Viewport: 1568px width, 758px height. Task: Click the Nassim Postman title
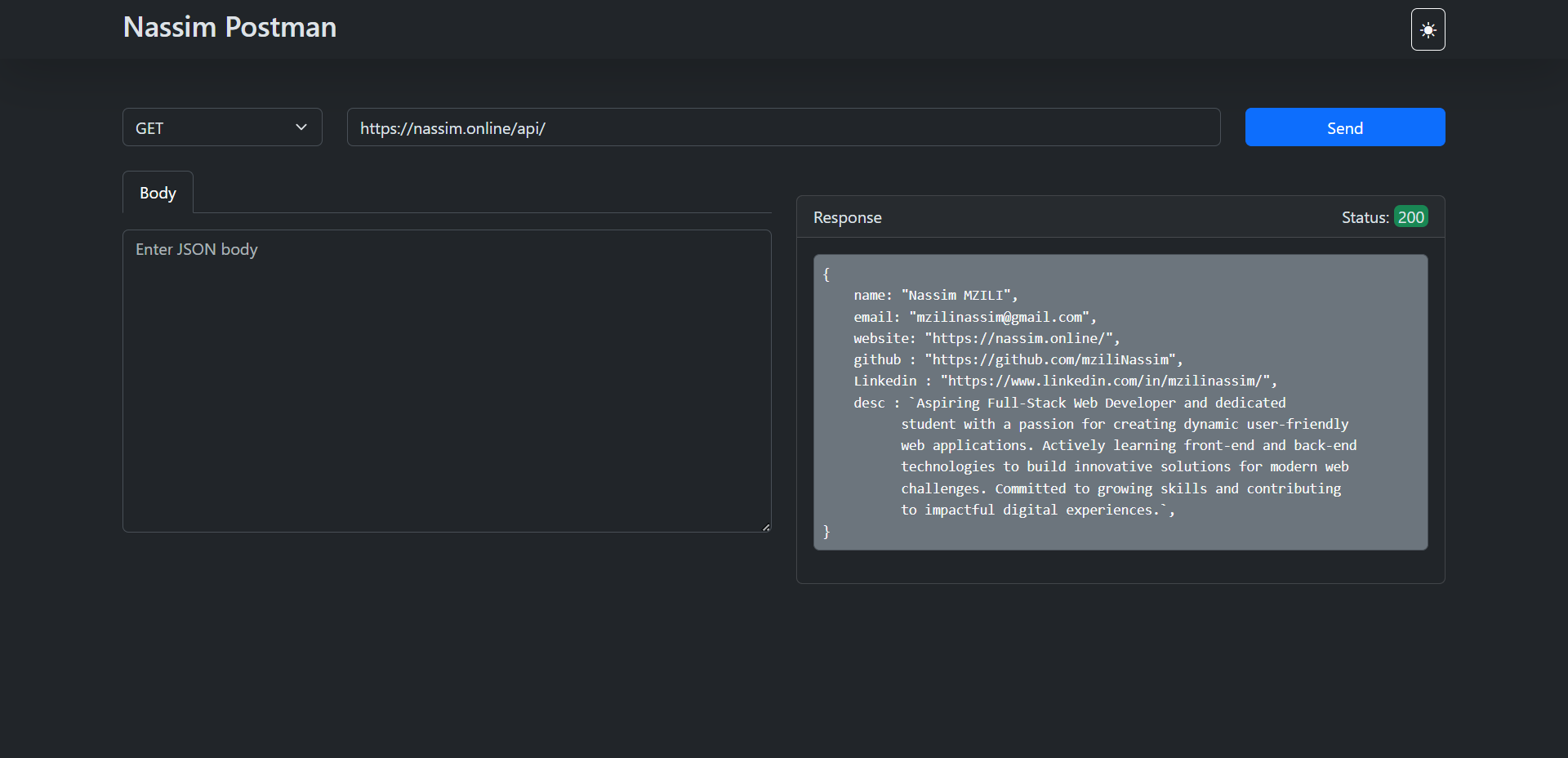click(x=229, y=27)
